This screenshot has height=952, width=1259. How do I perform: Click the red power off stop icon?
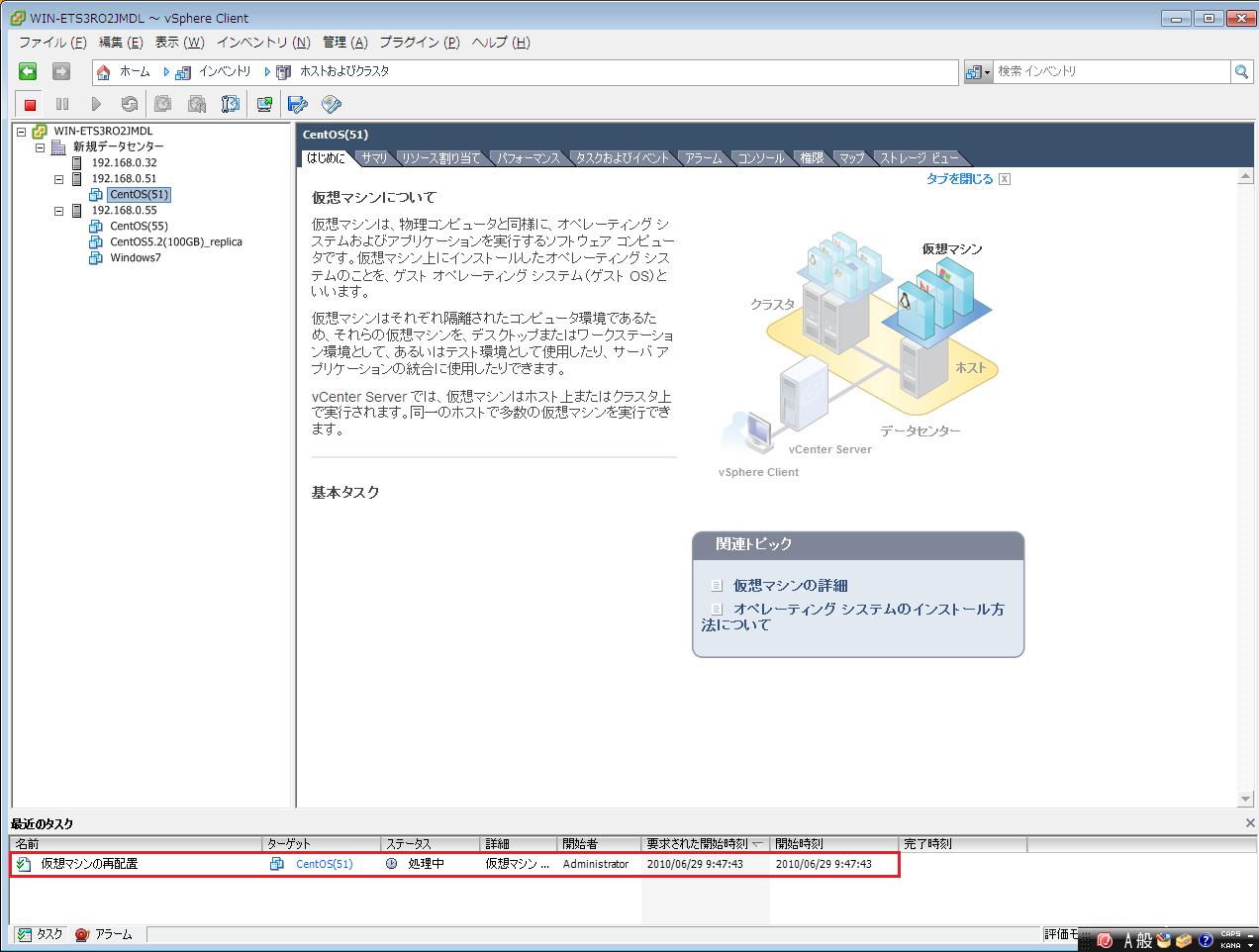point(30,104)
